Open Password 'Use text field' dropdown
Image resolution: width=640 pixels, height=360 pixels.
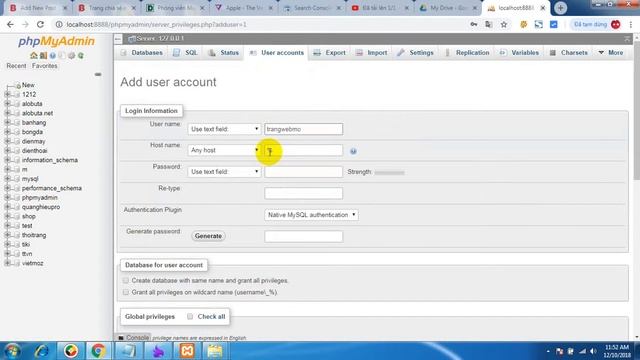point(224,172)
